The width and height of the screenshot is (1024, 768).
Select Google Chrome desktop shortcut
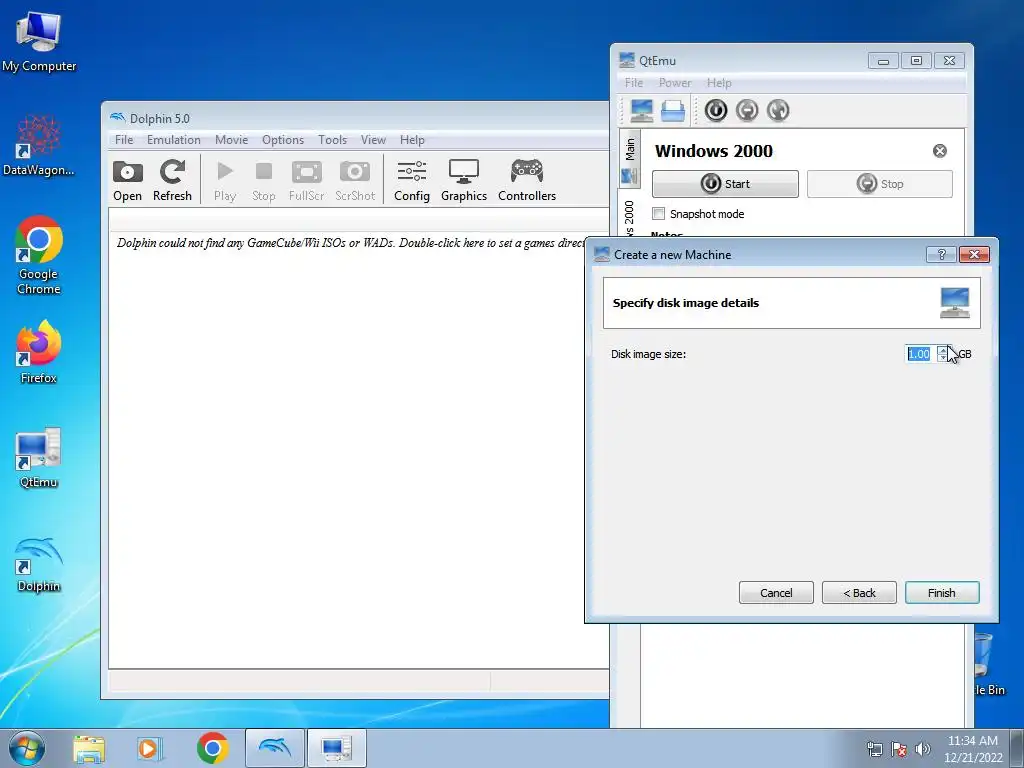(x=39, y=256)
